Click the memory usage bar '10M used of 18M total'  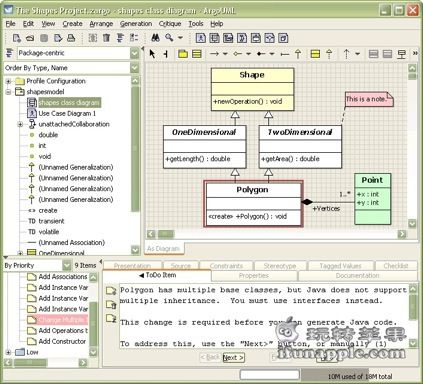360,376
